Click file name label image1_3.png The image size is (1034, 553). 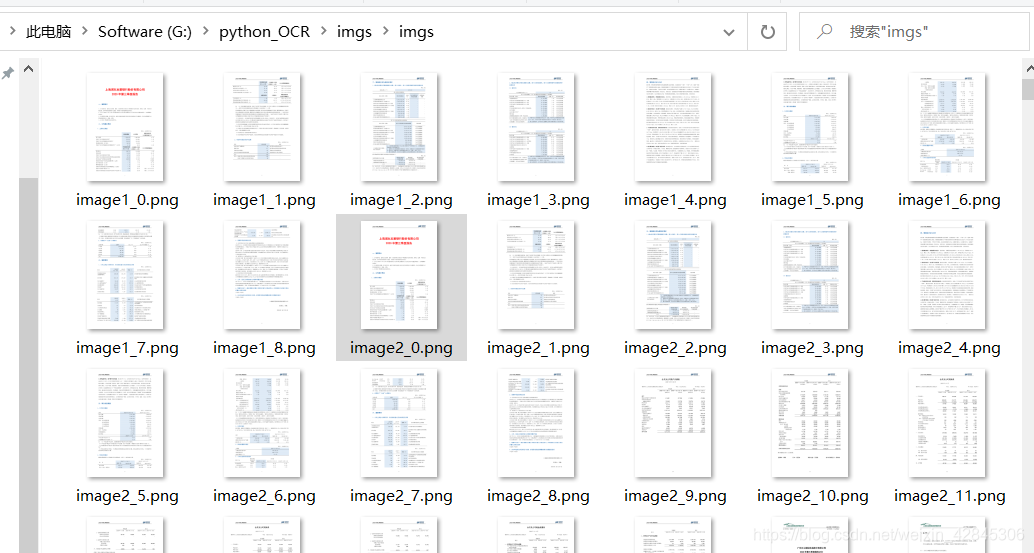(x=538, y=200)
